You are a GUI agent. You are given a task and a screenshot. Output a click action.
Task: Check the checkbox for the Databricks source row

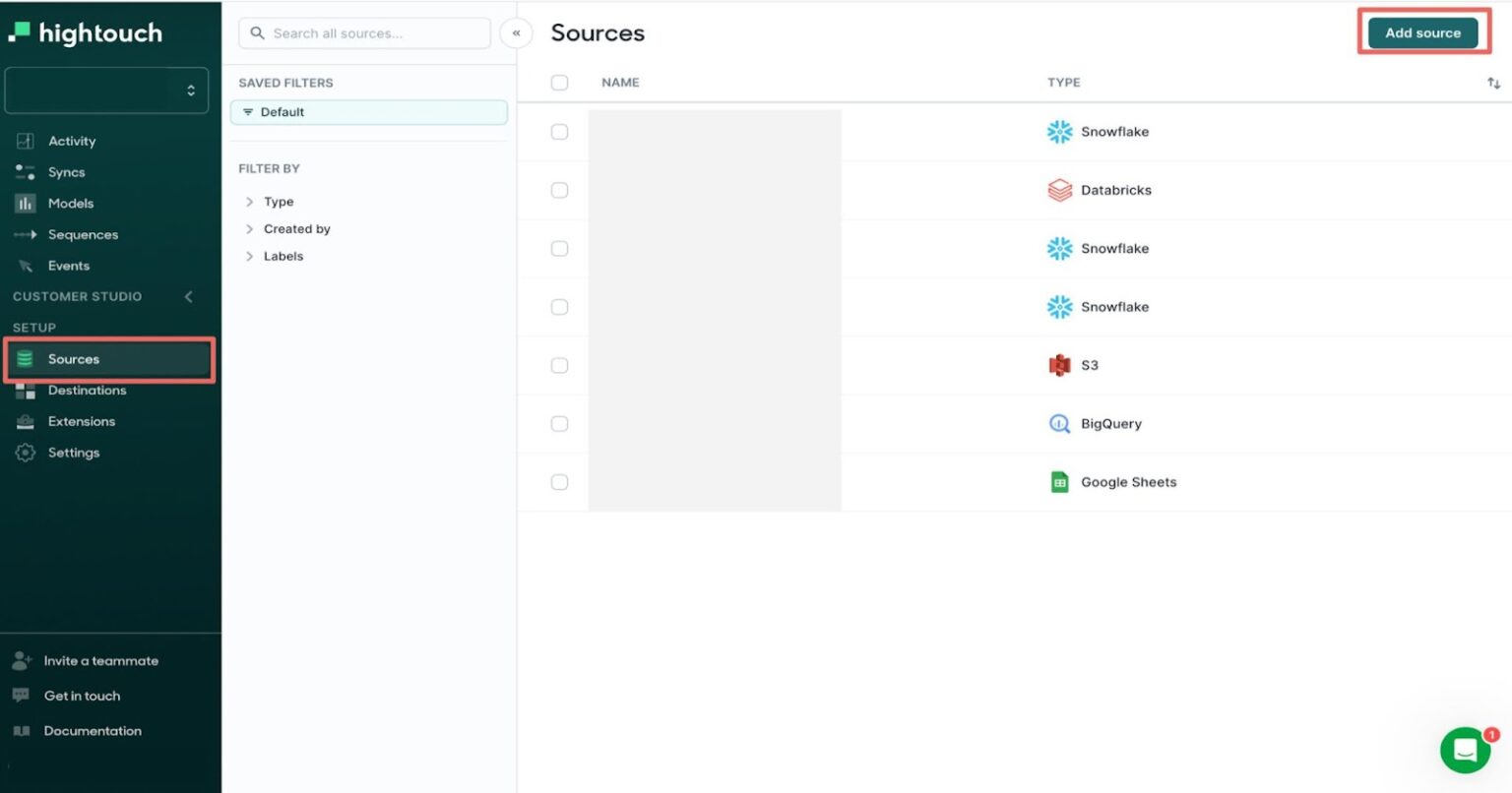[559, 190]
